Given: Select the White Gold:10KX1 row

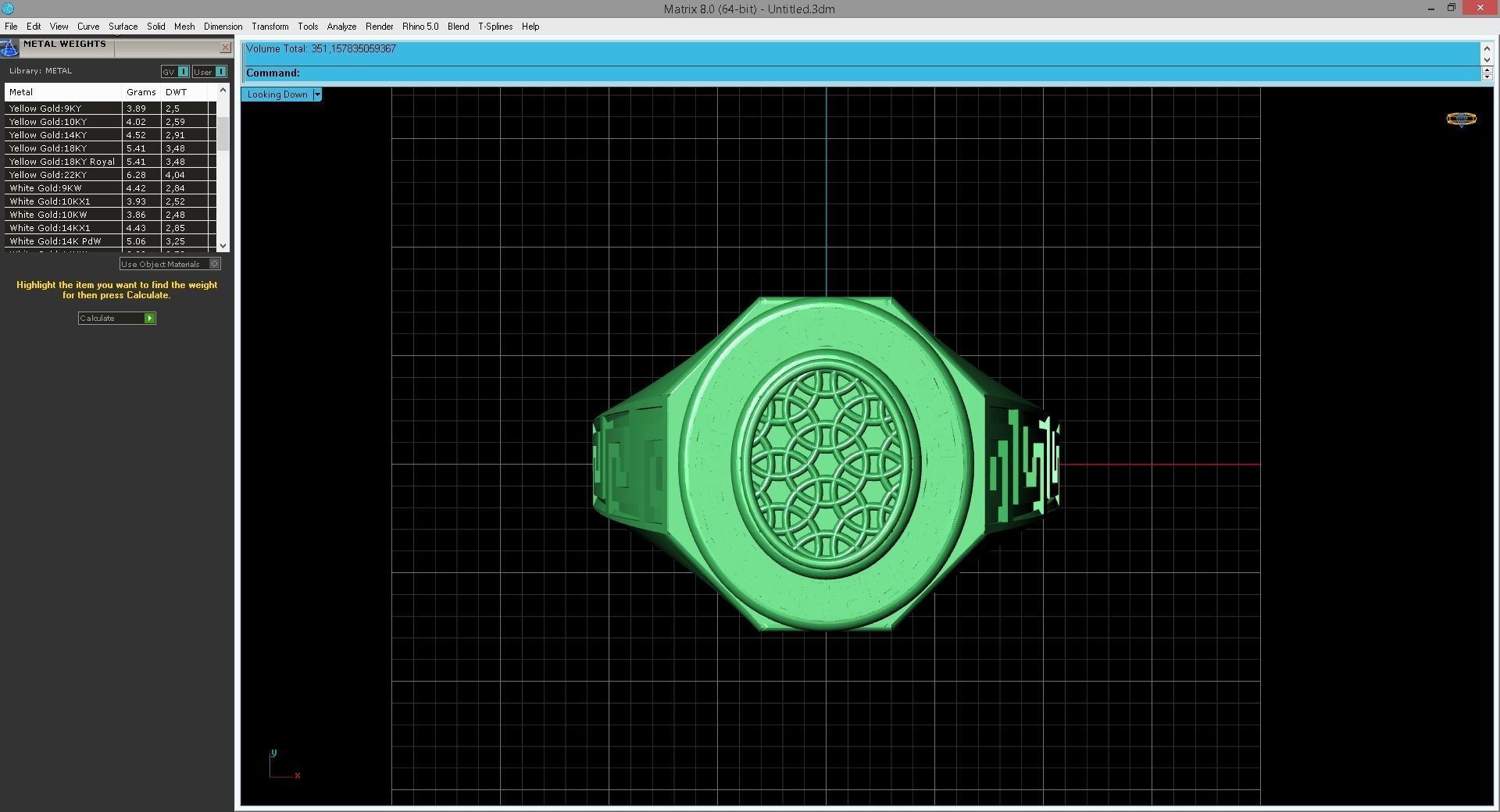Looking at the screenshot, I should [x=110, y=201].
